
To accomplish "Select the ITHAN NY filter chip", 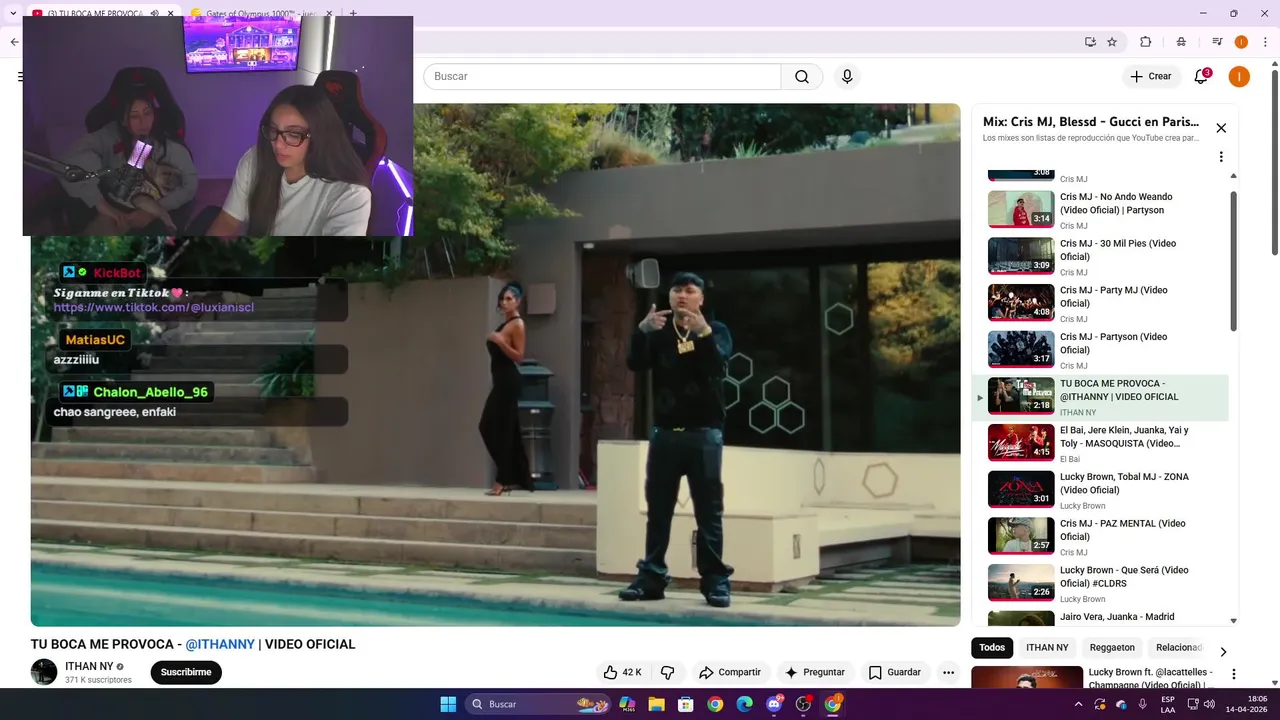I will tap(1047, 647).
